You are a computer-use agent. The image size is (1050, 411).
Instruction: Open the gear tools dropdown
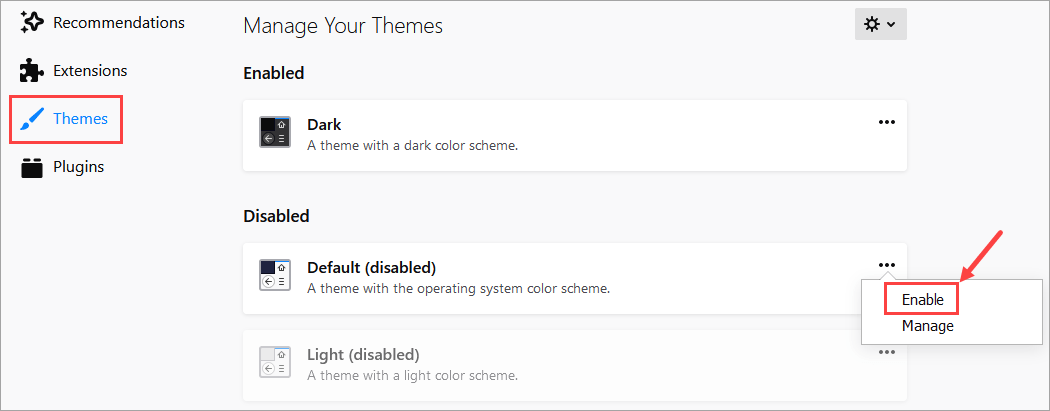[x=880, y=25]
